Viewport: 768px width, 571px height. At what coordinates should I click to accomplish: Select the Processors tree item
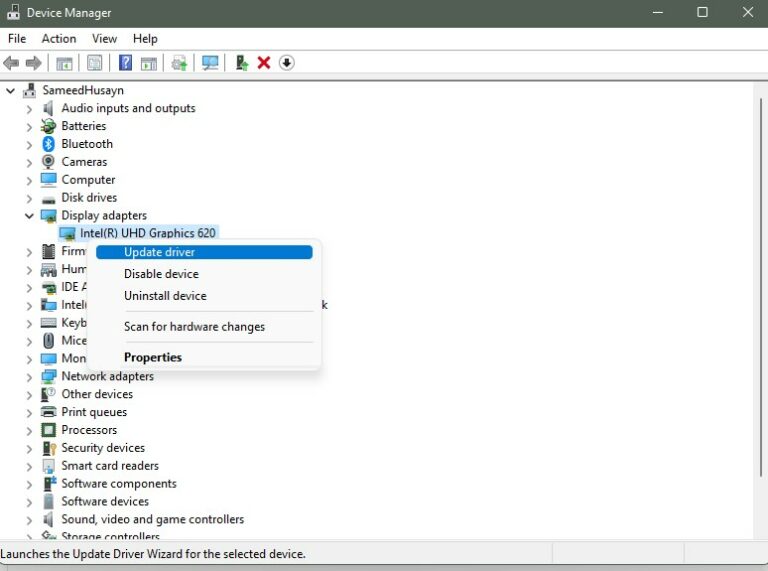(x=89, y=430)
